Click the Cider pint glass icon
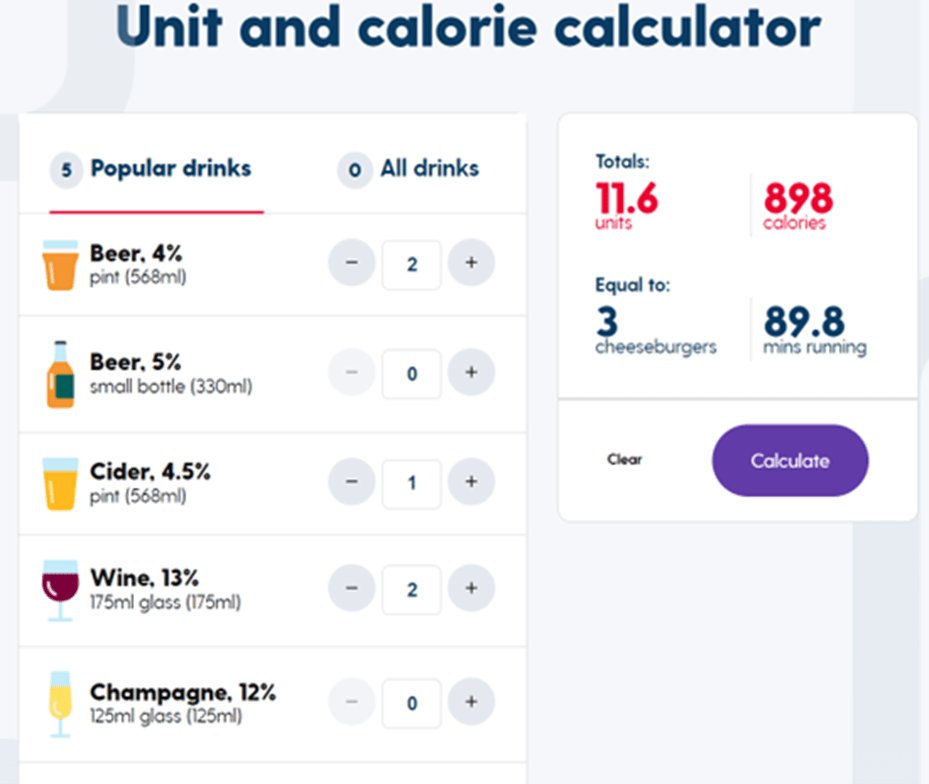 coord(60,484)
